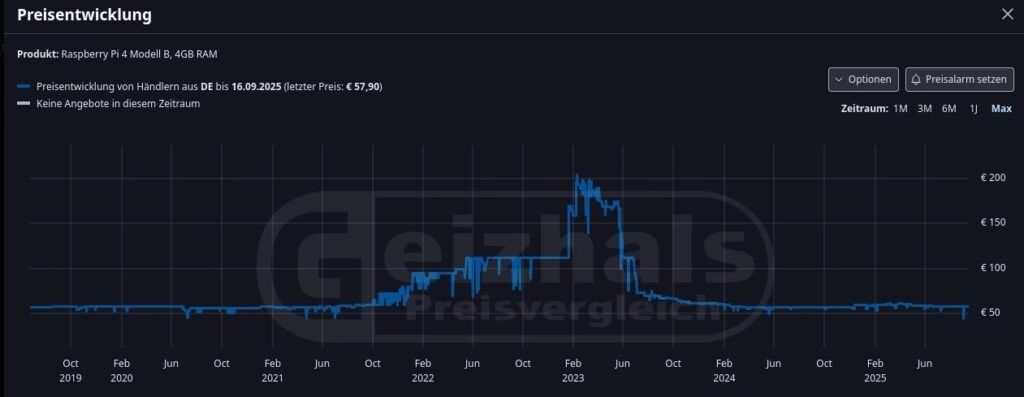Click the chevron icon on the Optionen button
The width and height of the screenshot is (1024, 397).
coord(839,80)
